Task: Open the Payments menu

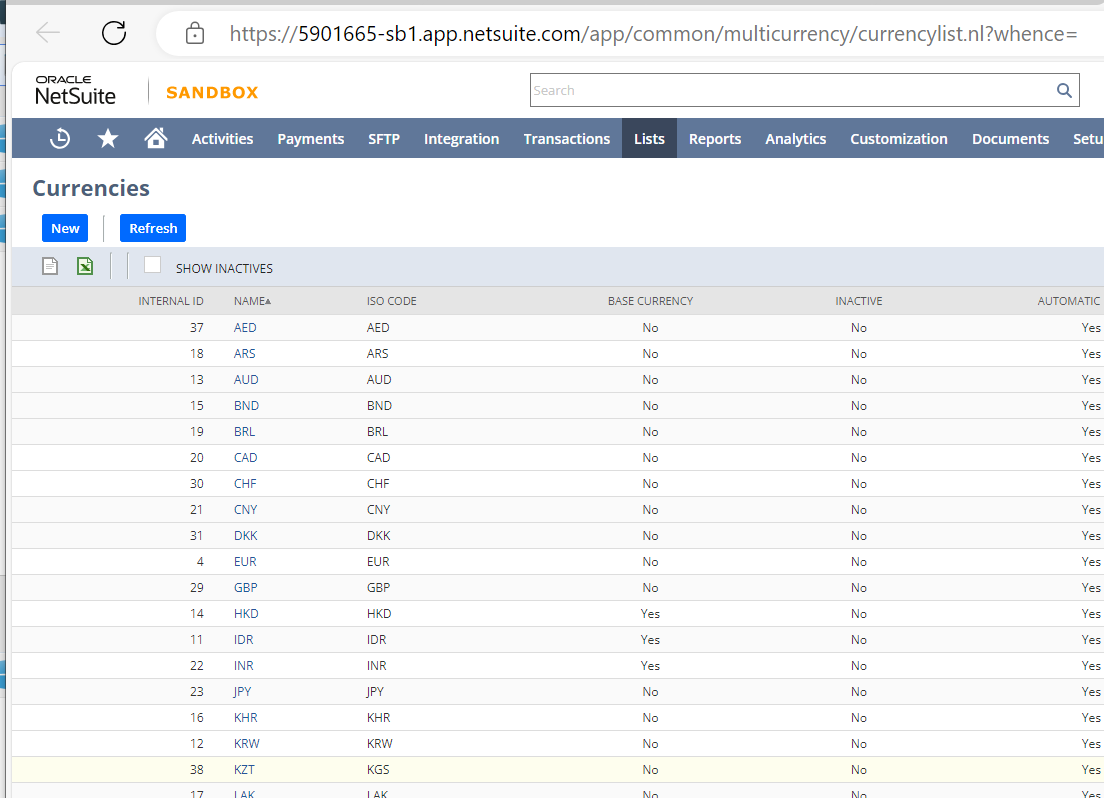Action: coord(310,139)
